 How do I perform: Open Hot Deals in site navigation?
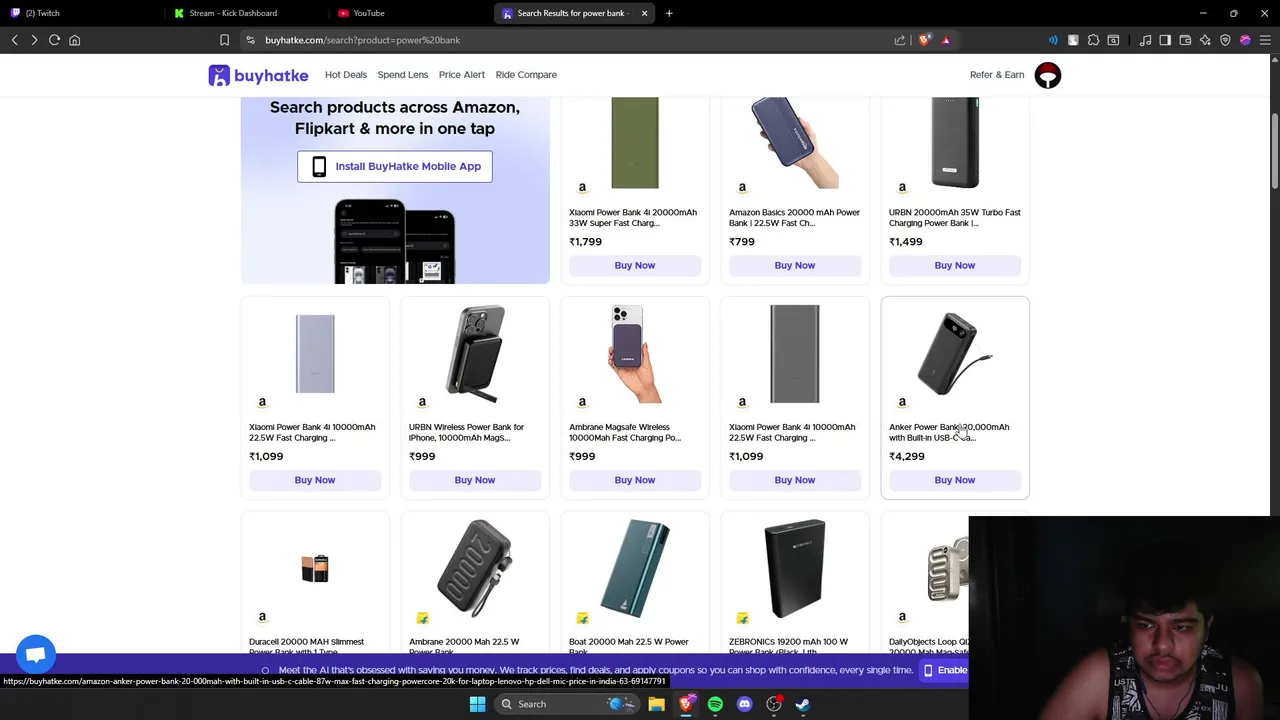[x=346, y=75]
